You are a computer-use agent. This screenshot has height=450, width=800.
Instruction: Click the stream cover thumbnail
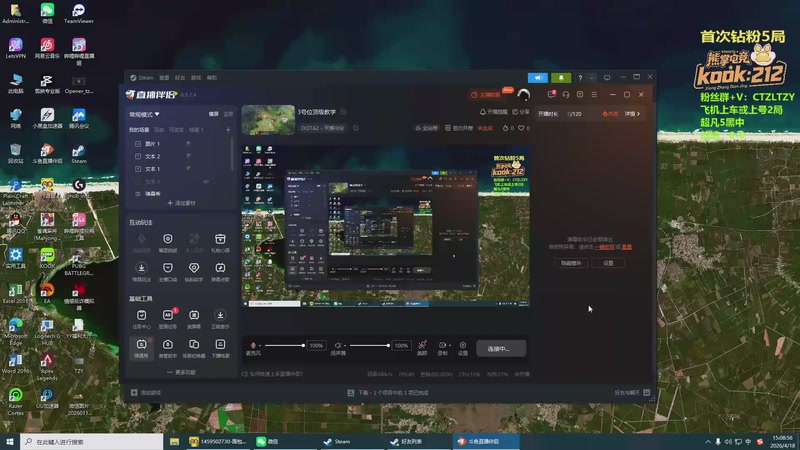click(x=268, y=120)
